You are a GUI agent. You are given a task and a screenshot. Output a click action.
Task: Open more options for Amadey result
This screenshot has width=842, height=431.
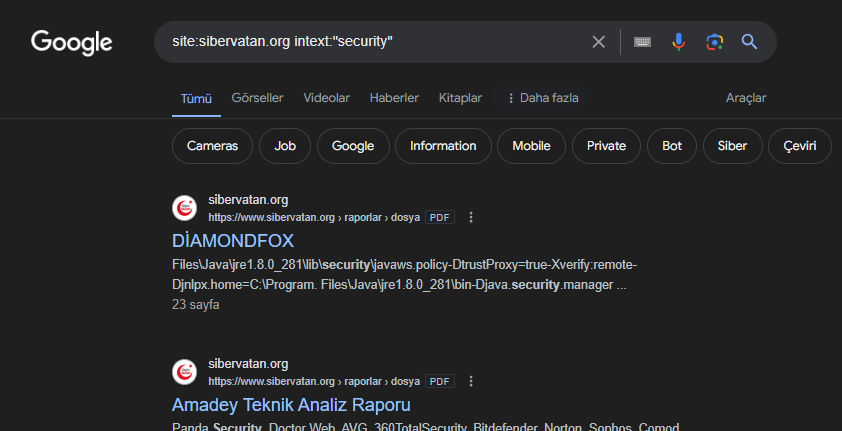click(x=471, y=381)
